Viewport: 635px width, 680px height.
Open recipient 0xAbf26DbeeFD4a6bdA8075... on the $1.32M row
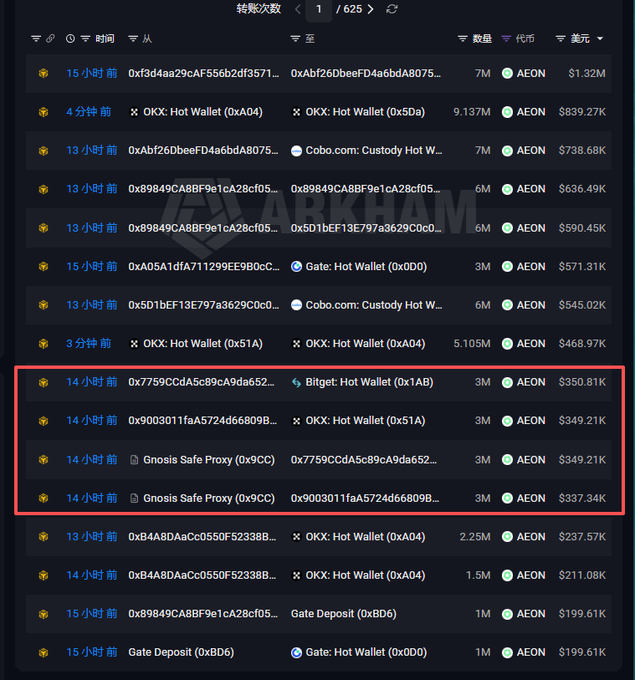366,73
